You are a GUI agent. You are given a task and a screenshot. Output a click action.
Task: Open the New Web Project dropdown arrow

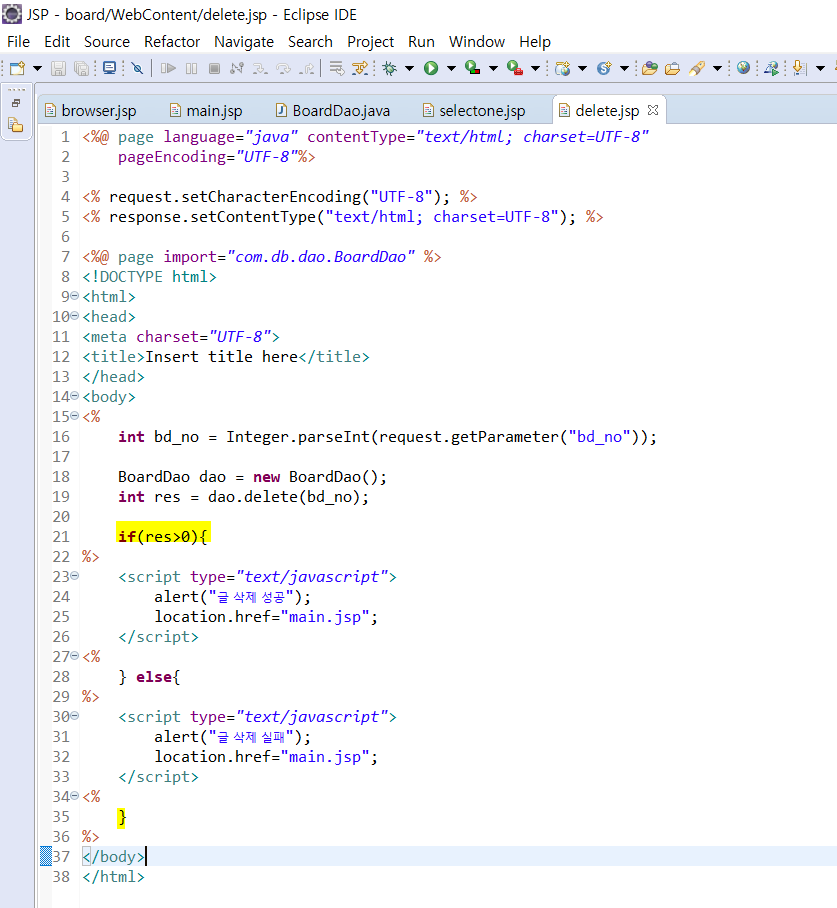pos(583,68)
